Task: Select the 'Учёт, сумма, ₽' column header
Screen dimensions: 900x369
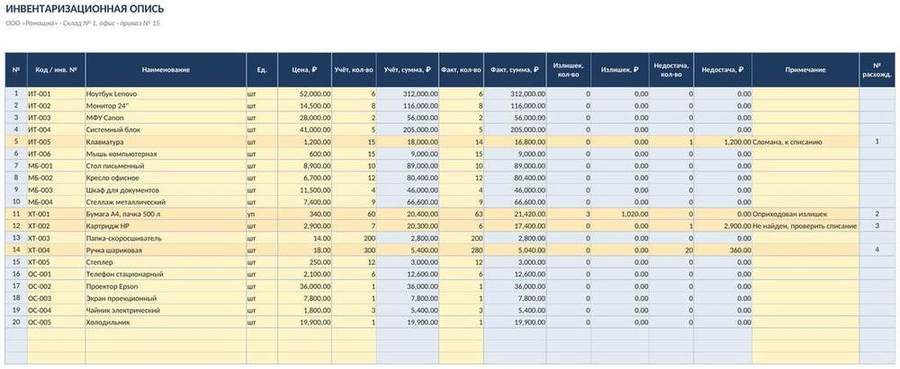Action: pyautogui.click(x=408, y=69)
